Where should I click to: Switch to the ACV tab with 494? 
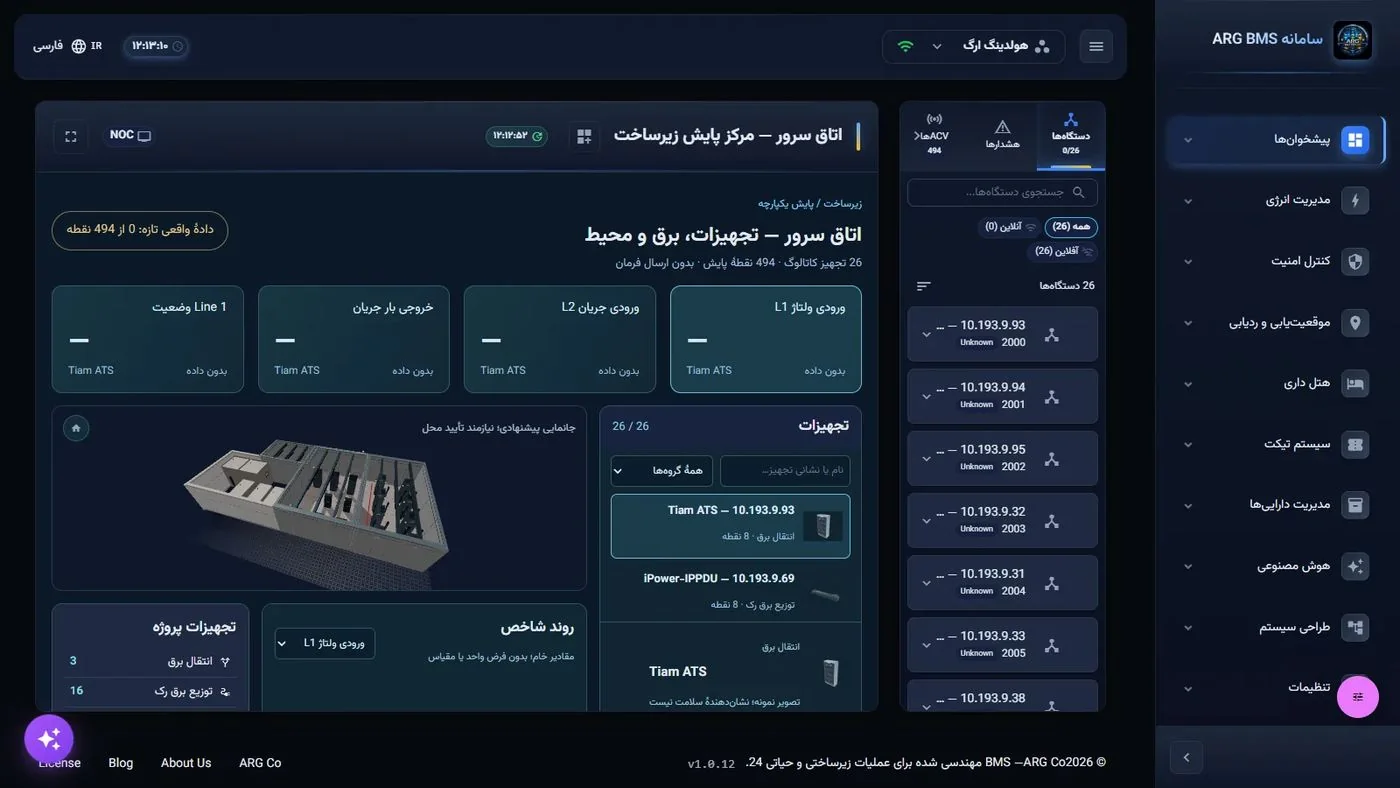tap(934, 135)
